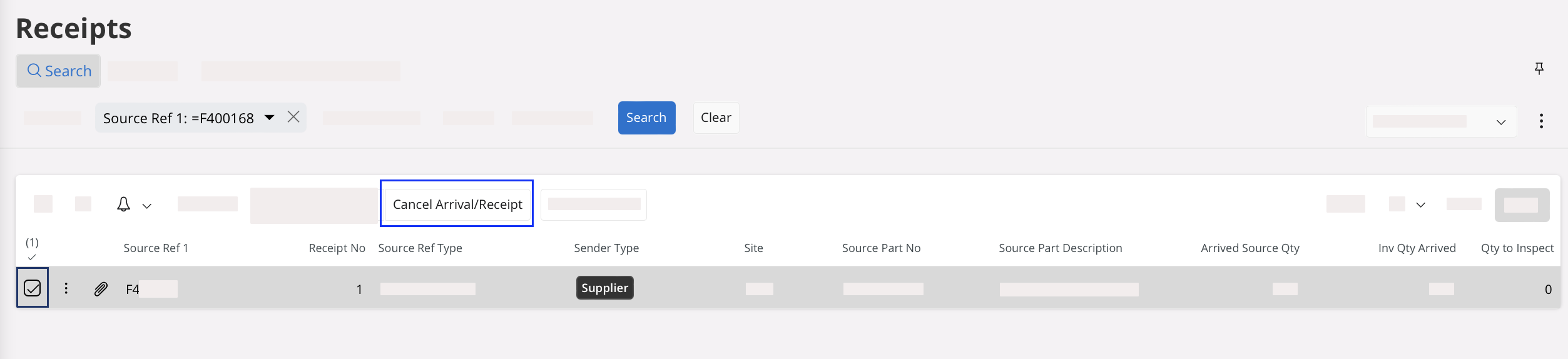Uncheck the selected receipt row checkbox
Image resolution: width=1568 pixels, height=359 pixels.
(32, 288)
